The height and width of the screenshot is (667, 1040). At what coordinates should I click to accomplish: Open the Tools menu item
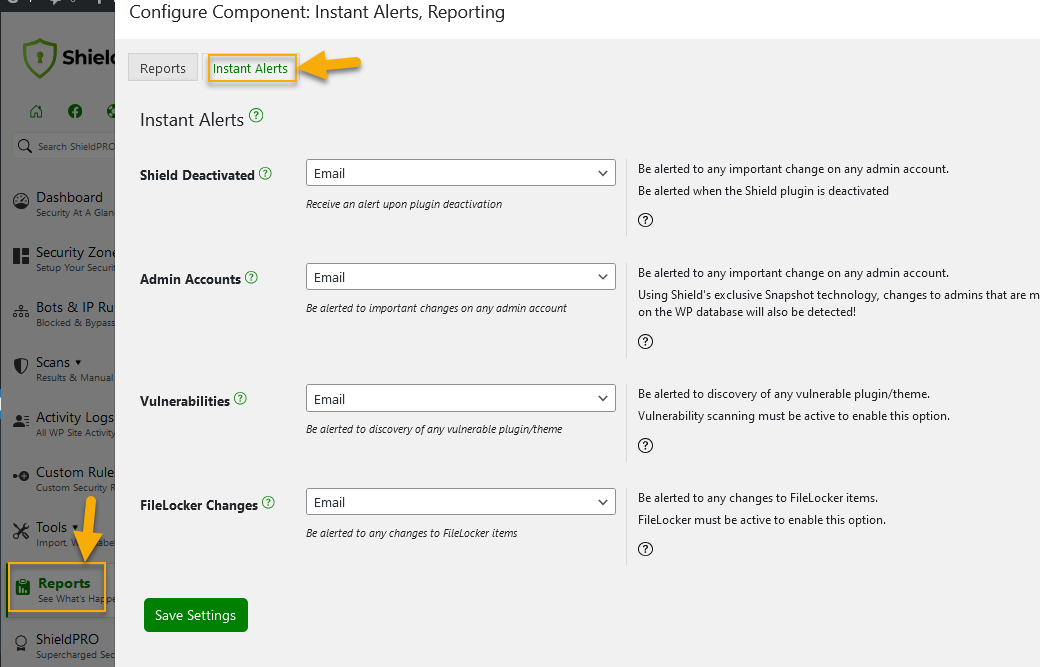tap(63, 534)
